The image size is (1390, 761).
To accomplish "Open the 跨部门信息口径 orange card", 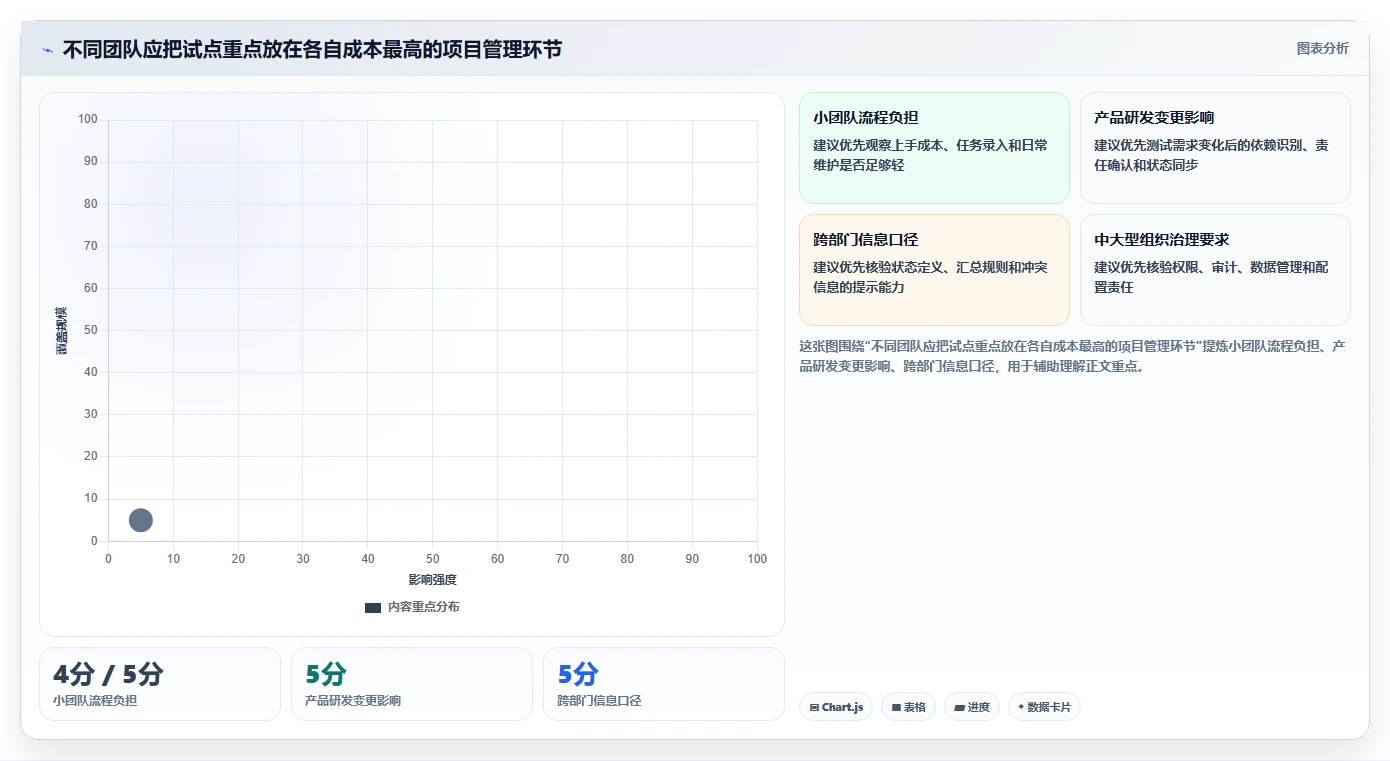I will 934,270.
